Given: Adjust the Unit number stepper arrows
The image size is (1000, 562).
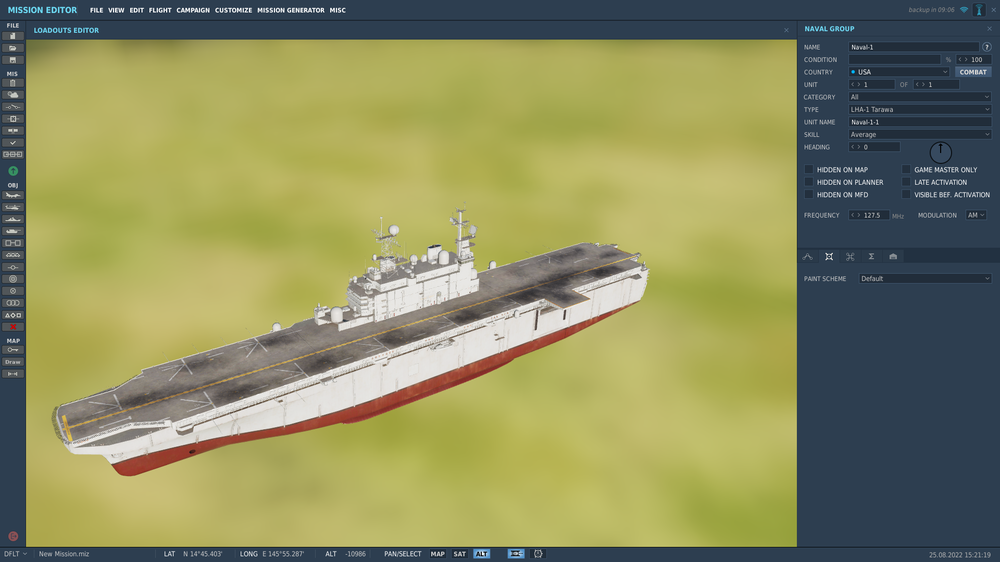Looking at the screenshot, I should [855, 85].
